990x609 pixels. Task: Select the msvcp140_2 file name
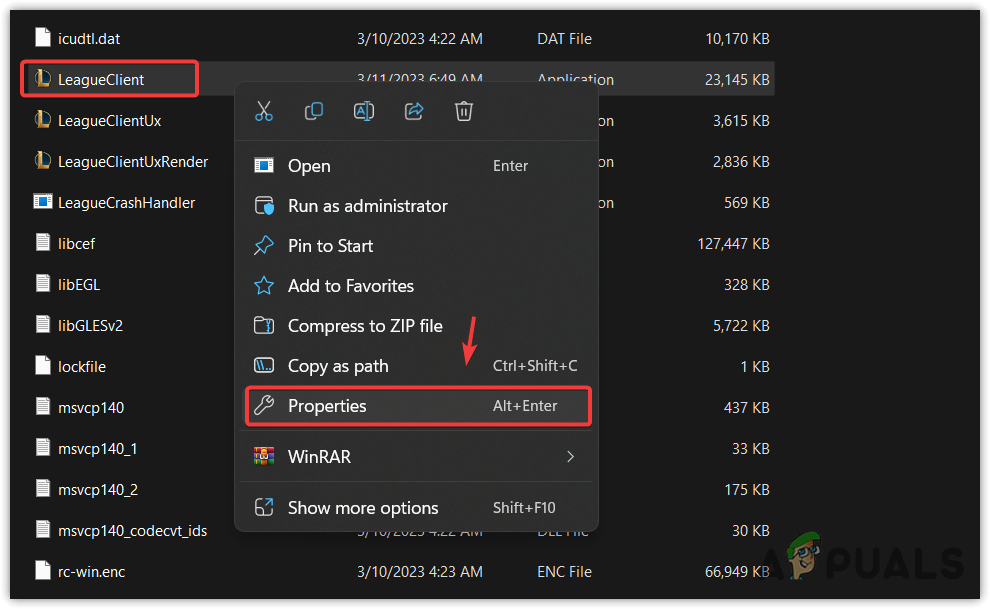tap(98, 490)
